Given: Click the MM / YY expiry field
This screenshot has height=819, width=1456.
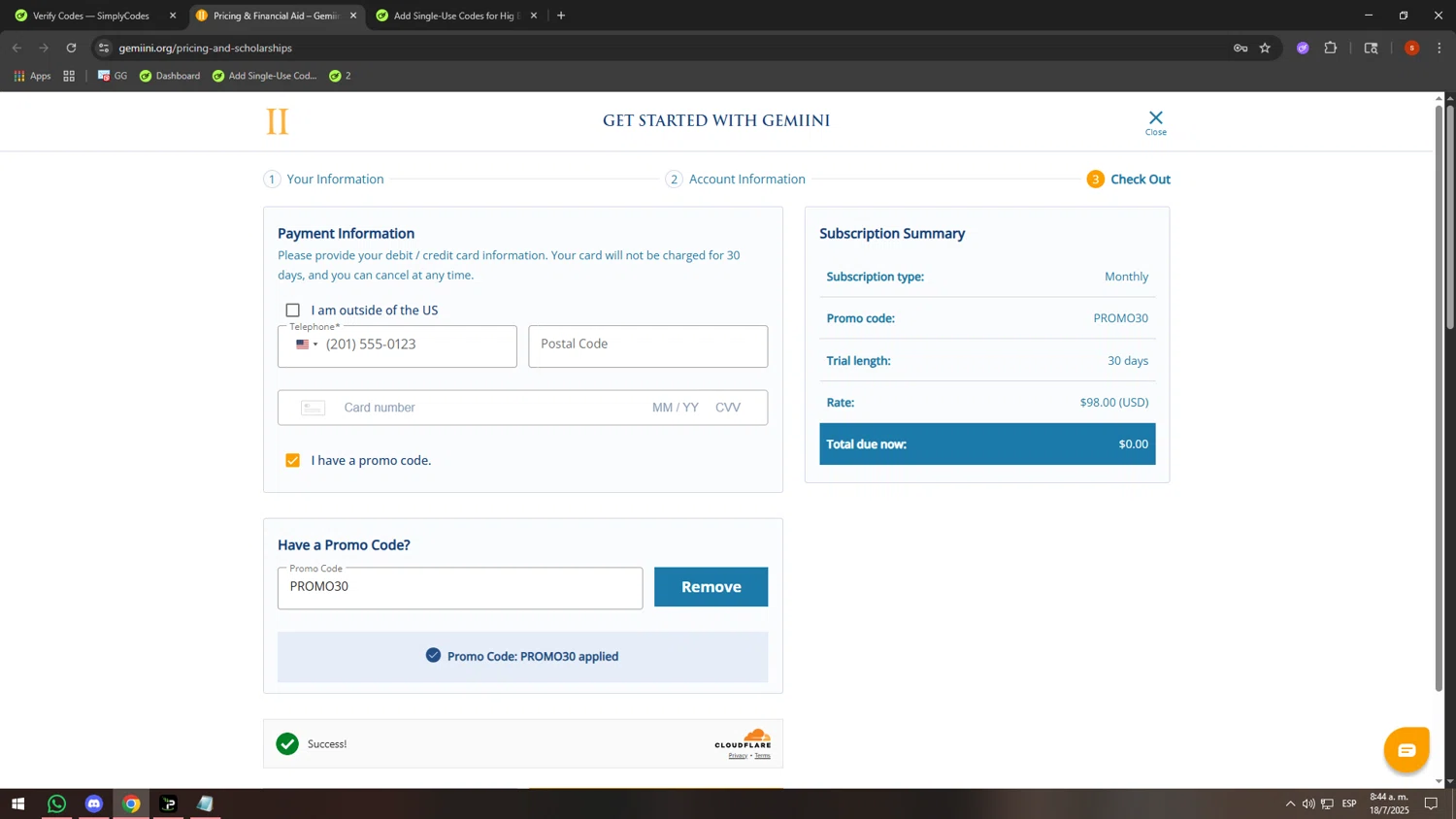Looking at the screenshot, I should [x=676, y=408].
